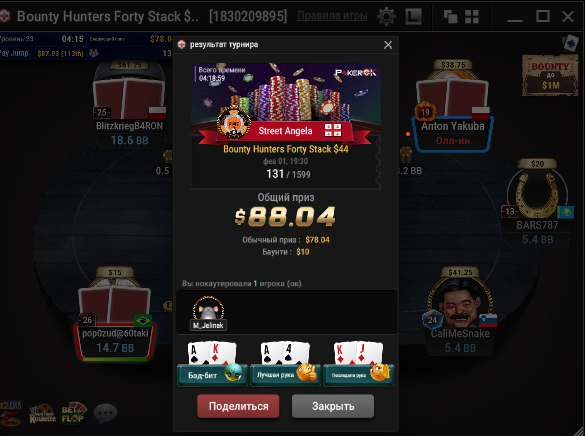This screenshot has height=436, width=585.
Task: Click the table layout L icon
Action: (413, 16)
